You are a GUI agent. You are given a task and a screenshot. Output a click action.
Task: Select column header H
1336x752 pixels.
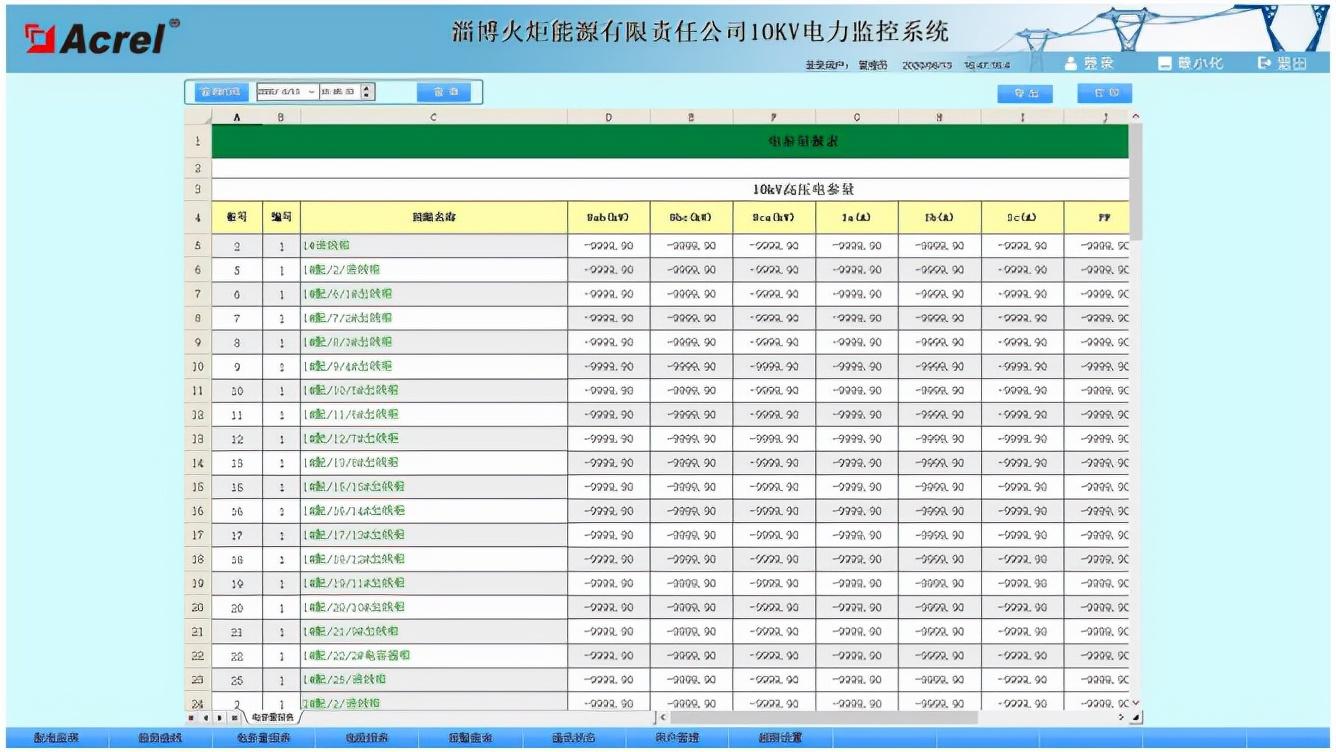point(940,117)
